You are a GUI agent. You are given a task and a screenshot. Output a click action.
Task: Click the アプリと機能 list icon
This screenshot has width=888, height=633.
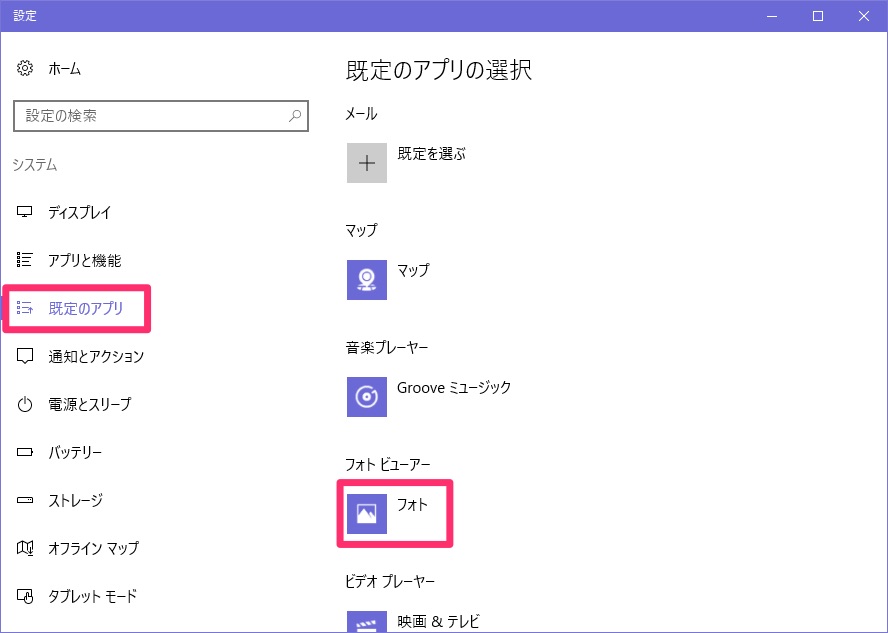click(24, 260)
